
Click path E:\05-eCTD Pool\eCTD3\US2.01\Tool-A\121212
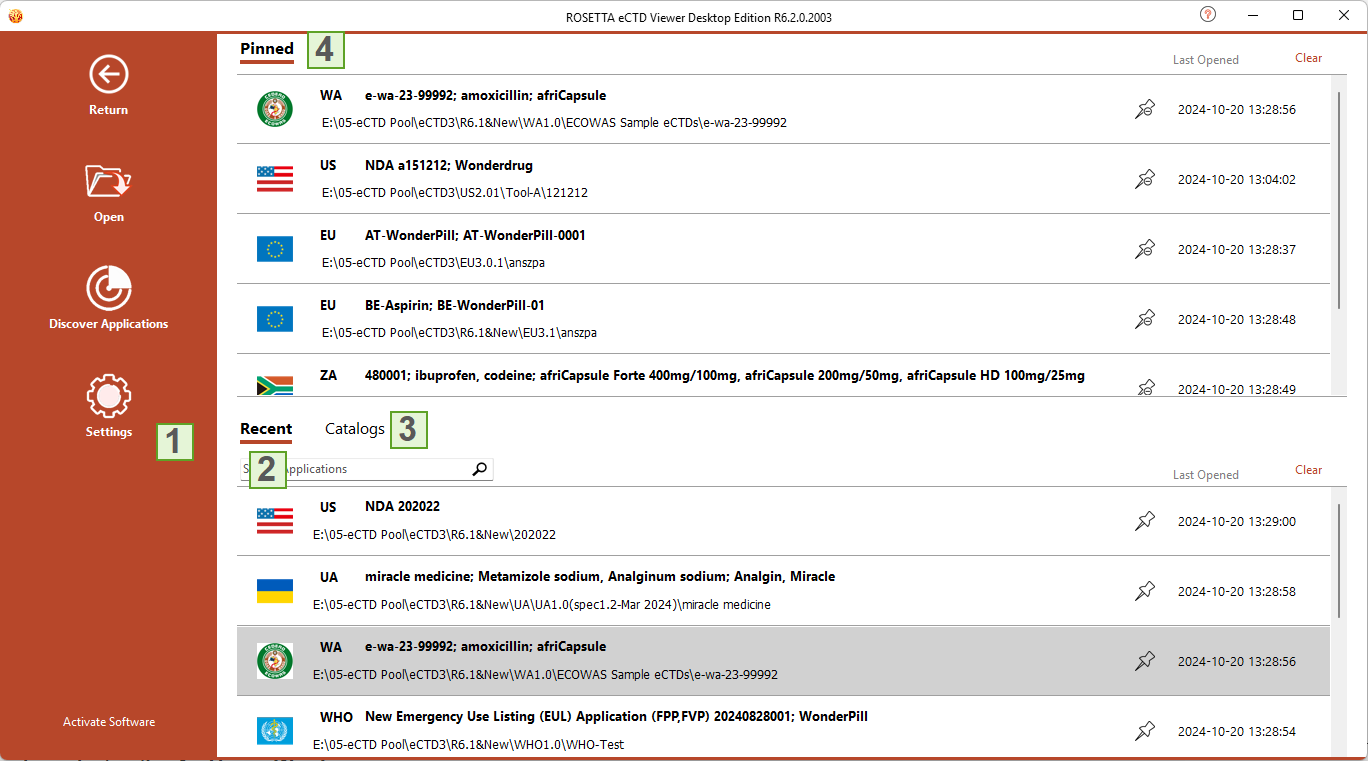coord(455,193)
